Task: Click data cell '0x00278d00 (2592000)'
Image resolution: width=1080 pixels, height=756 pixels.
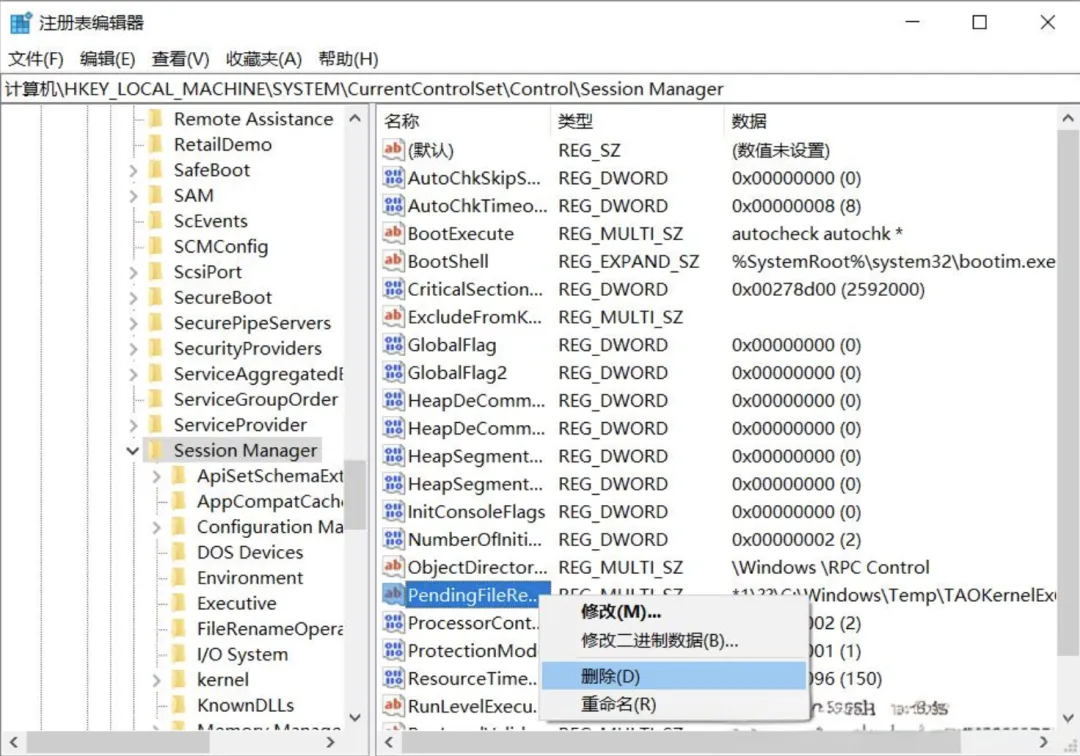Action: tap(828, 289)
